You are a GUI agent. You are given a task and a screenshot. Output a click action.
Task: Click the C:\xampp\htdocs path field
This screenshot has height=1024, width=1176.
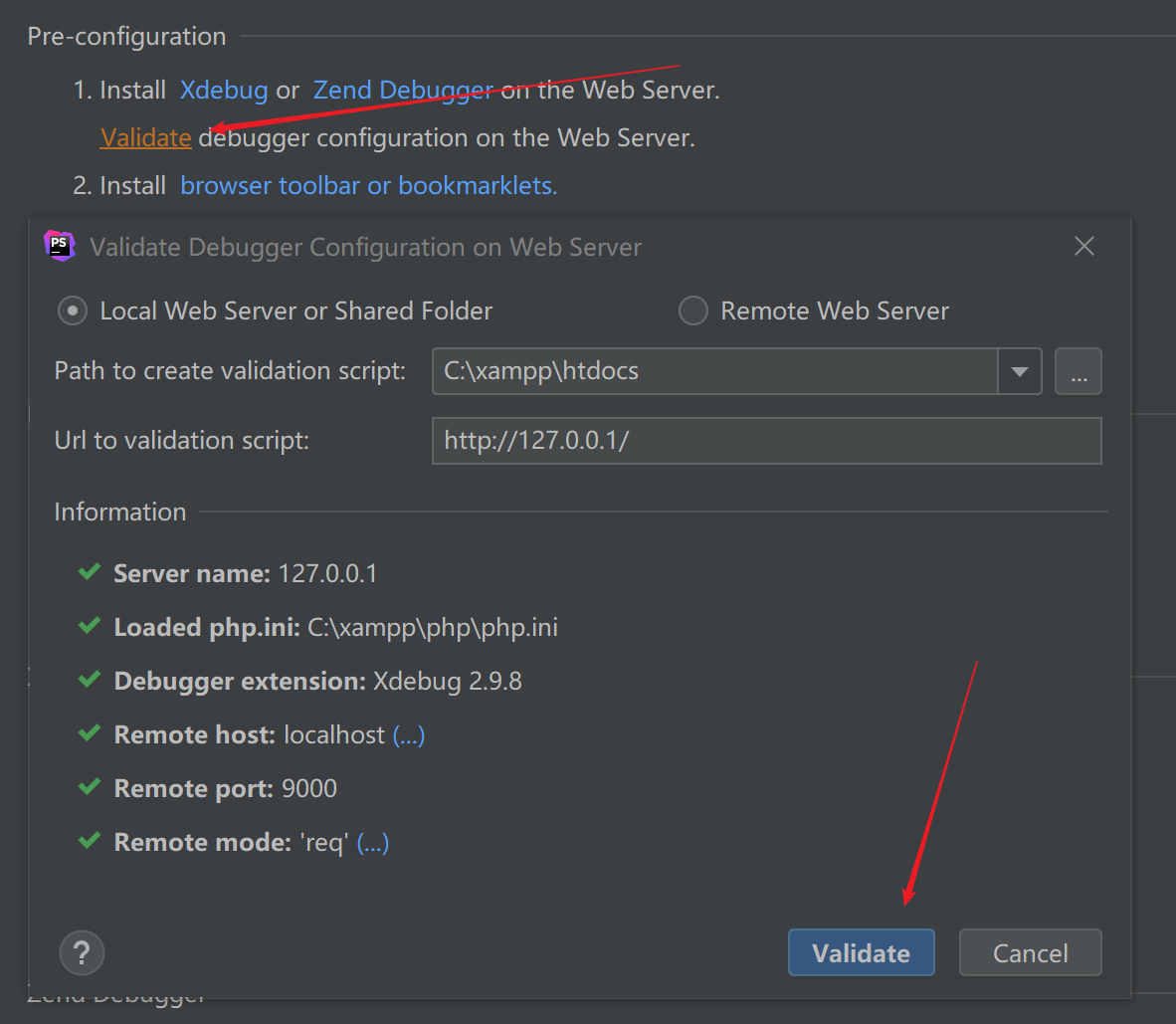(714, 371)
